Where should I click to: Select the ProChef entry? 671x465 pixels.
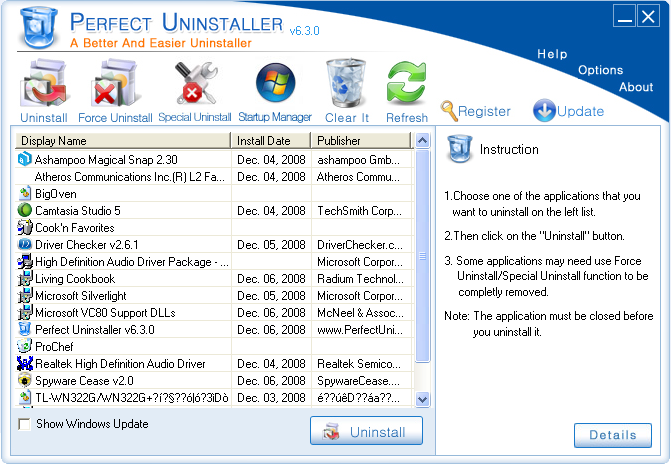54,347
